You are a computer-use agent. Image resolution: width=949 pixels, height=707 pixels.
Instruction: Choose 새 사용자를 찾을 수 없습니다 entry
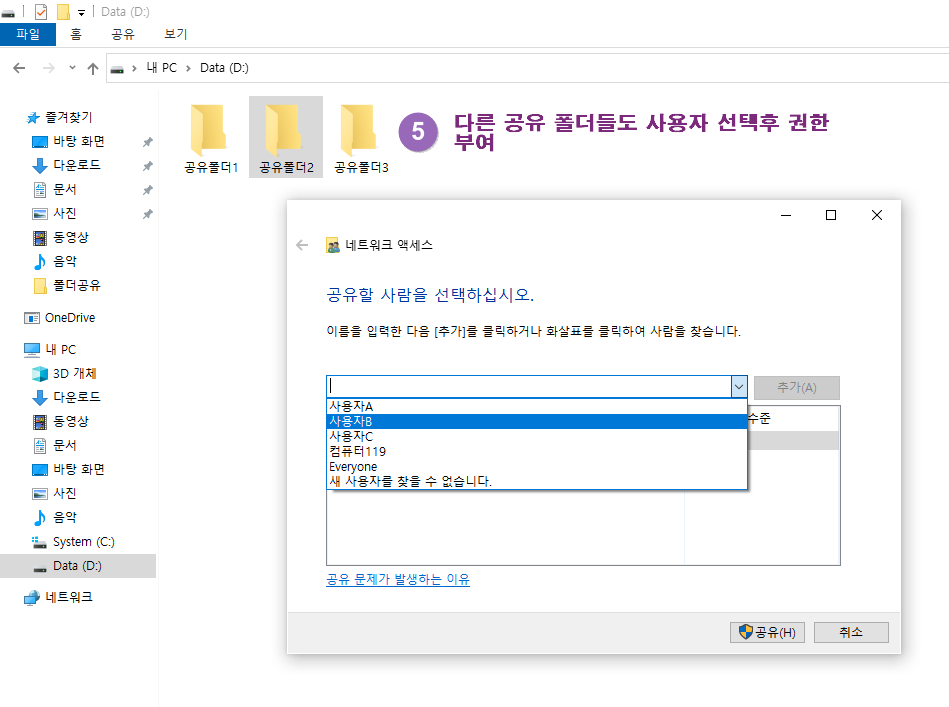(x=537, y=481)
